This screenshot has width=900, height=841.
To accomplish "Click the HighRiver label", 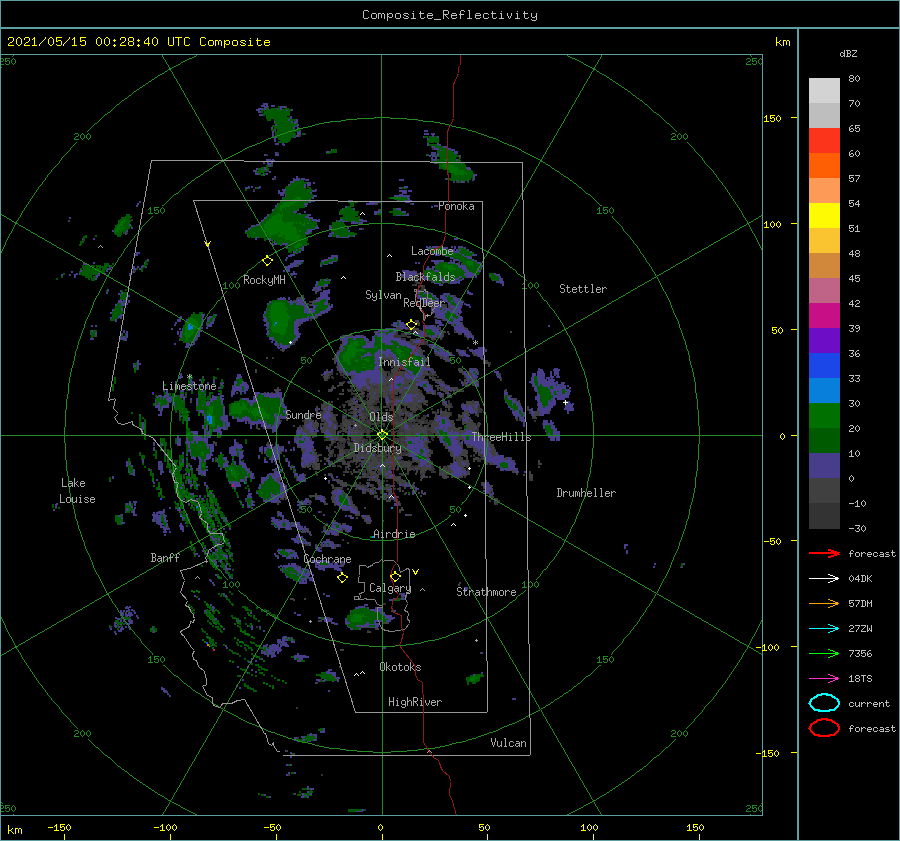I will click(x=415, y=702).
